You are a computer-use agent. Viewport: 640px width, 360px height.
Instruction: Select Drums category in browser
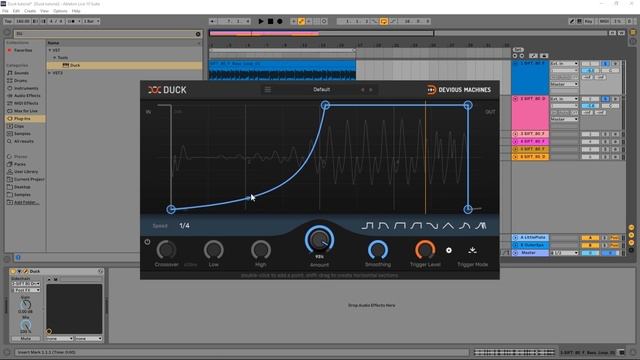[20, 80]
